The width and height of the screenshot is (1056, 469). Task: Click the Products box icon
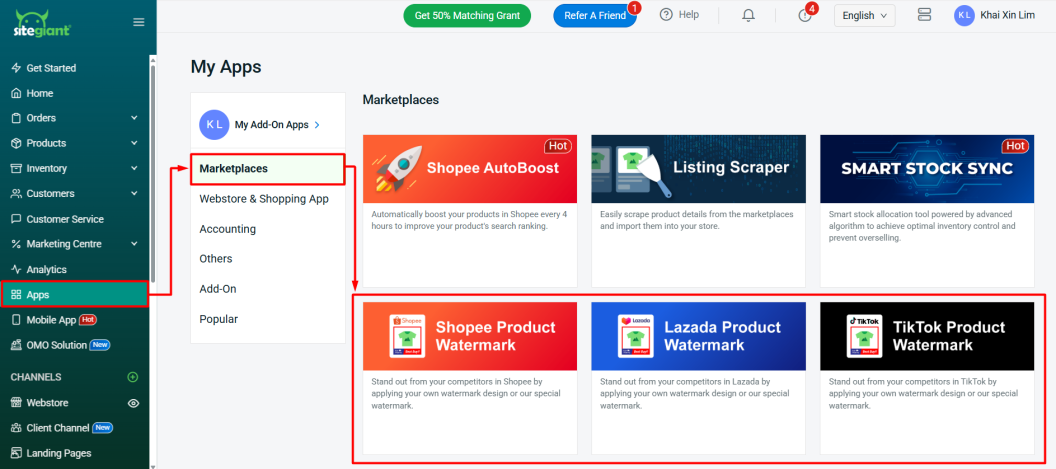(17, 143)
